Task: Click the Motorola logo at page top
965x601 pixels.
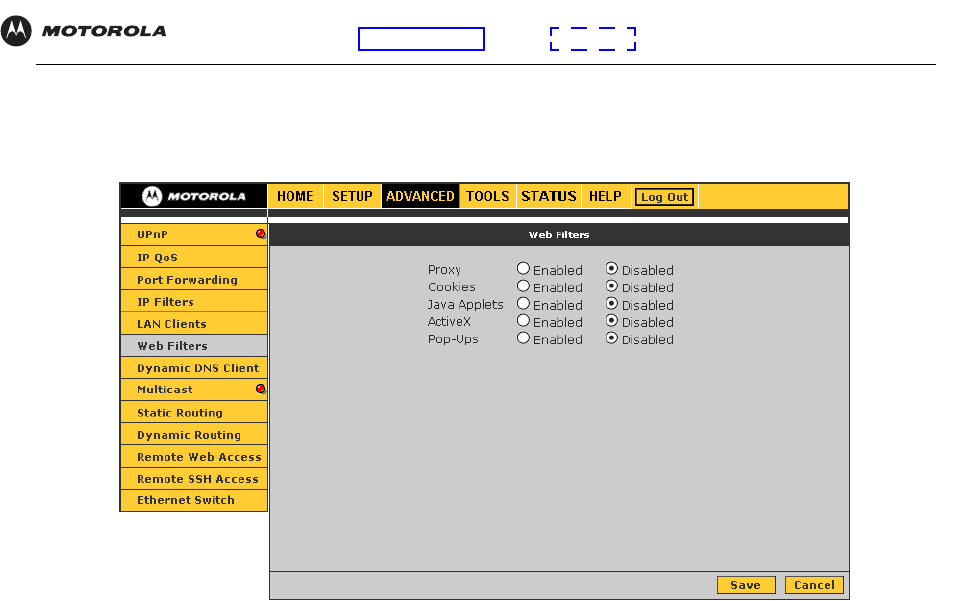Action: coord(84,31)
